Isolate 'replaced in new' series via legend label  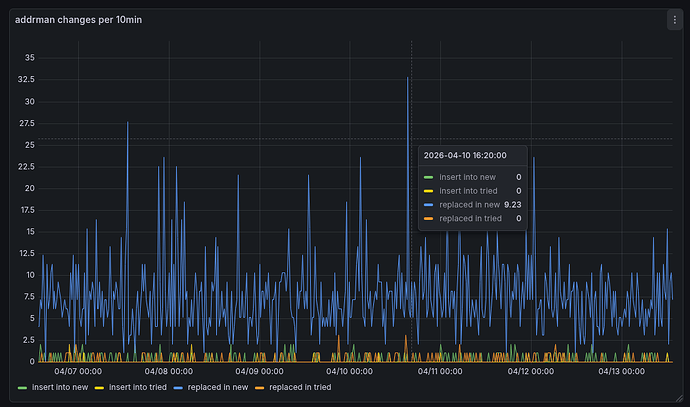pyautogui.click(x=219, y=386)
